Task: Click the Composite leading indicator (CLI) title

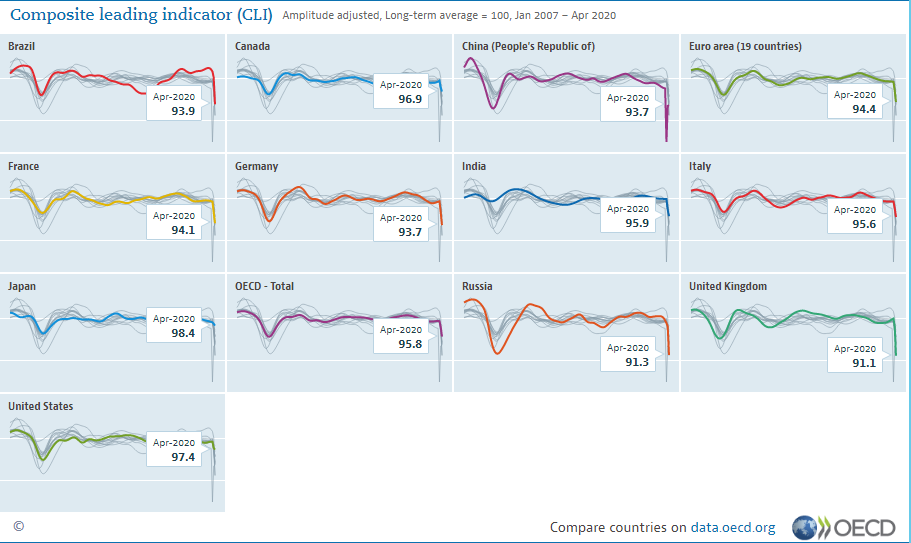Action: [140, 15]
